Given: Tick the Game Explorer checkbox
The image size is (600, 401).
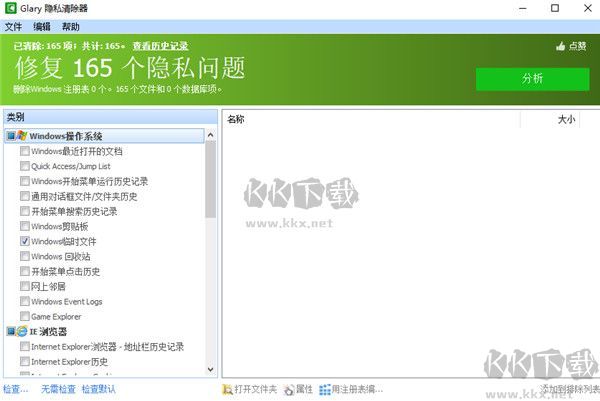Looking at the screenshot, I should pyautogui.click(x=25, y=316).
